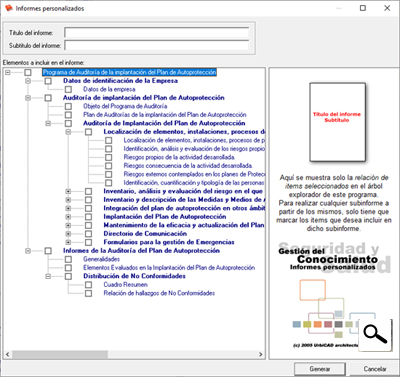The height and width of the screenshot is (377, 400).
Task: Click the scrollbar left arrow
Action: pyautogui.click(x=8, y=354)
